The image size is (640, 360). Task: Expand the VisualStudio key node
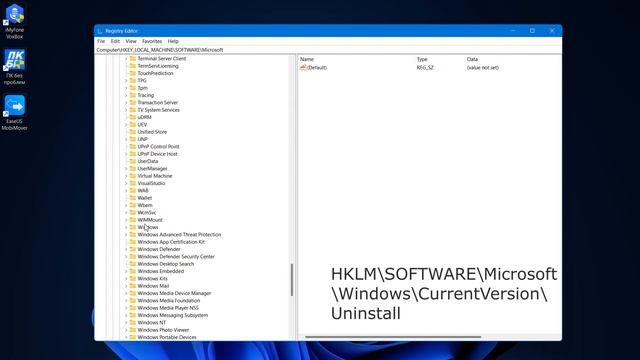click(x=126, y=183)
